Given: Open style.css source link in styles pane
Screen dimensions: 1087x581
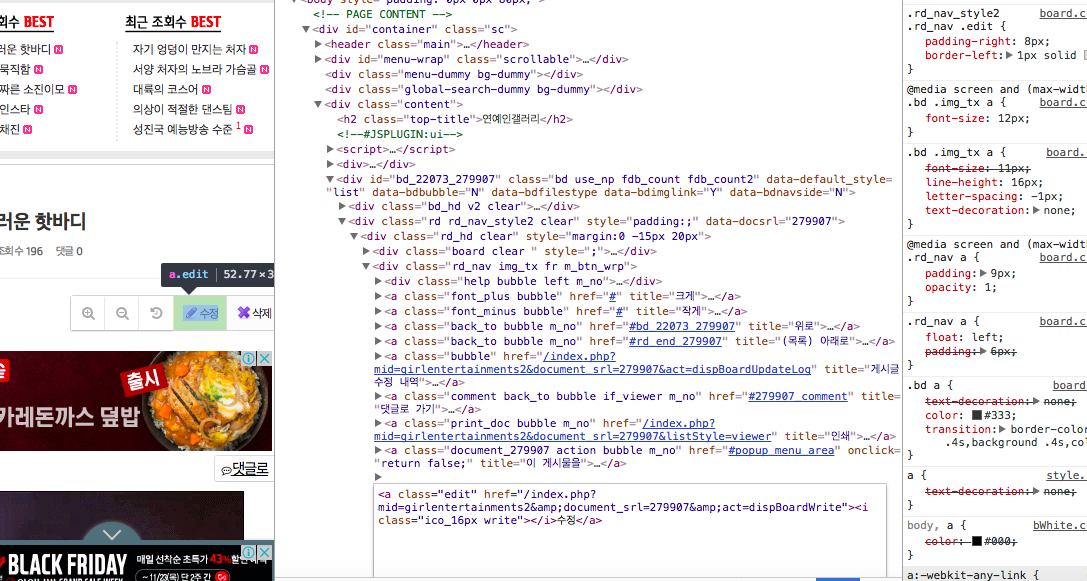Looking at the screenshot, I should point(1064,476).
